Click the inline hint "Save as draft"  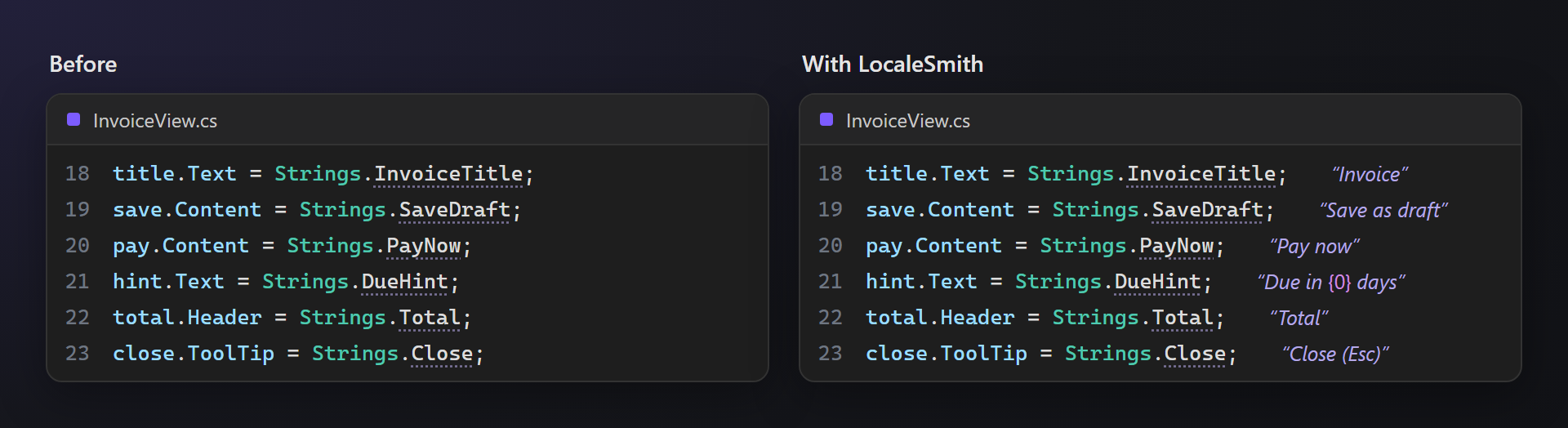point(1383,211)
